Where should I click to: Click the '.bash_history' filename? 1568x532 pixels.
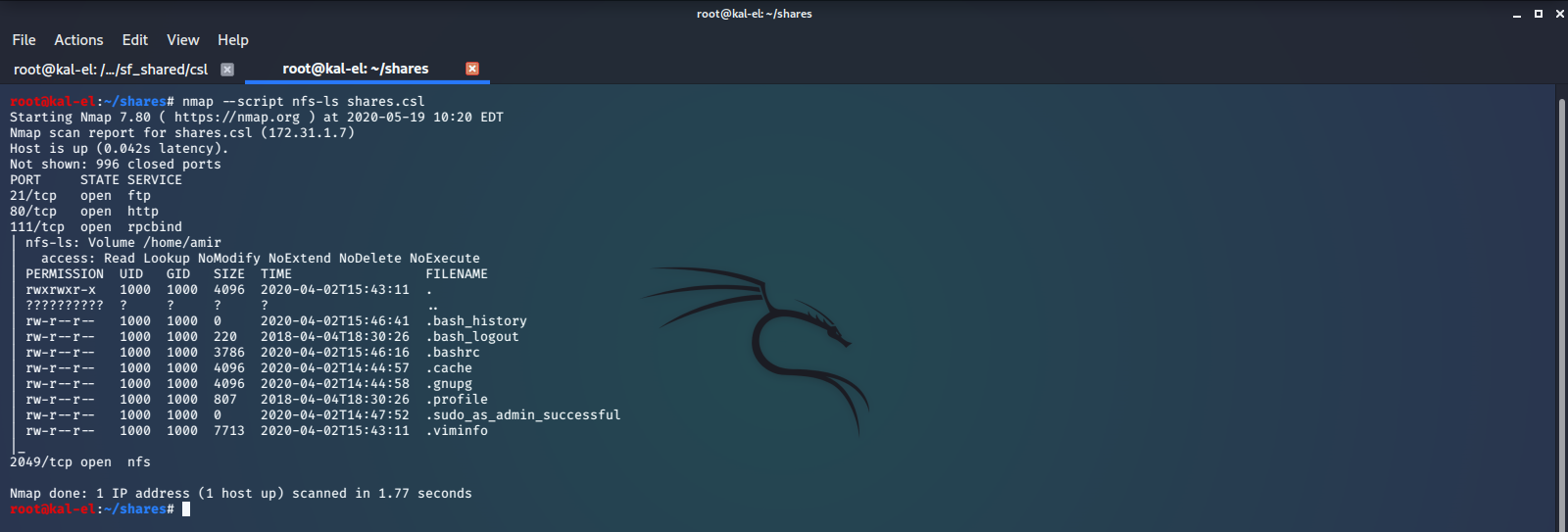[x=476, y=321]
